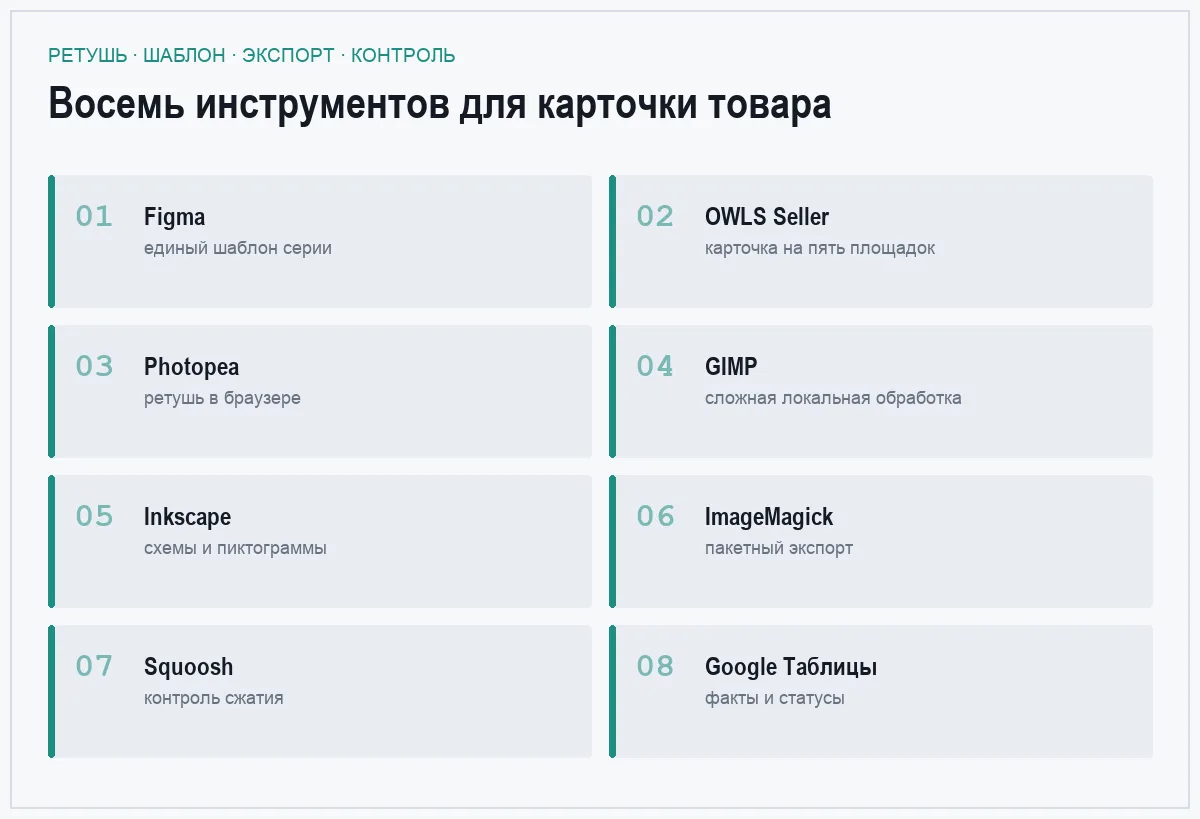Click the description "факты и статусы"
Viewport: 1200px width, 819px height.
click(775, 698)
